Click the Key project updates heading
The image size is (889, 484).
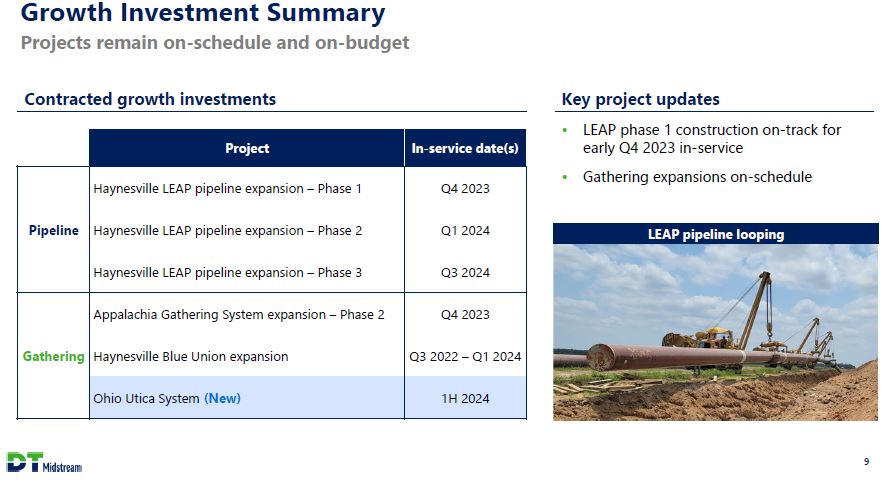pos(640,99)
